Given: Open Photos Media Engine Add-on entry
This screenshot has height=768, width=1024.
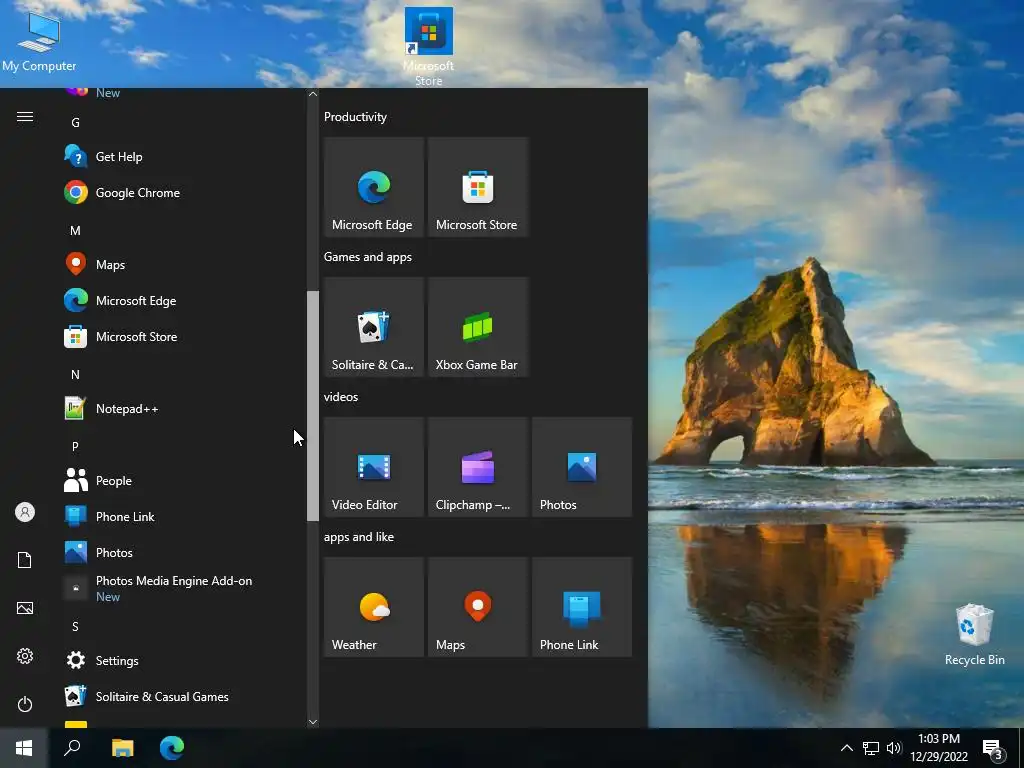Looking at the screenshot, I should [182, 588].
